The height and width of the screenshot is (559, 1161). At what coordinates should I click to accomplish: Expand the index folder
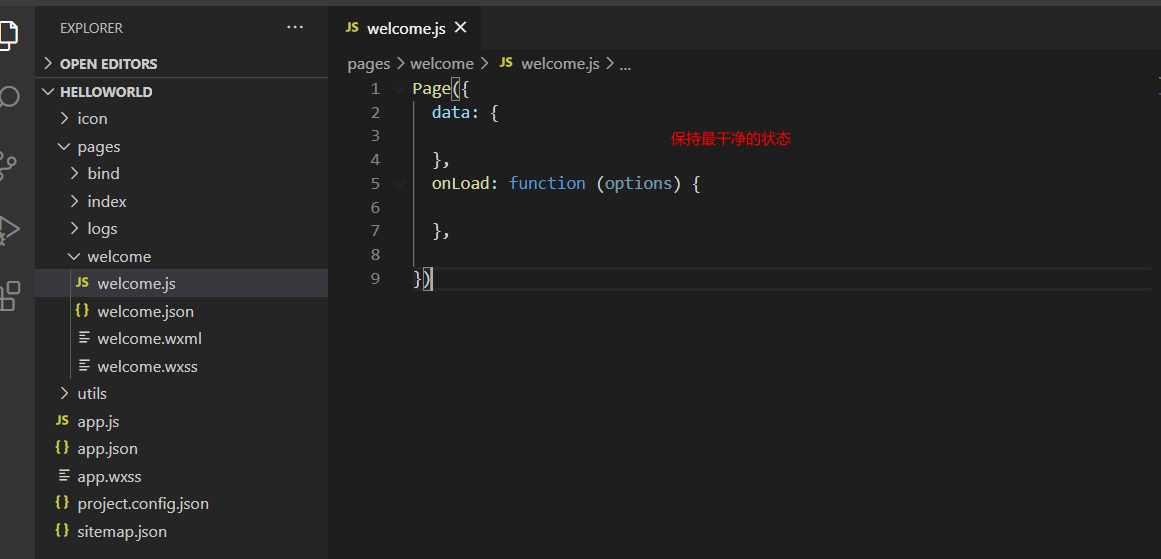coord(181,201)
